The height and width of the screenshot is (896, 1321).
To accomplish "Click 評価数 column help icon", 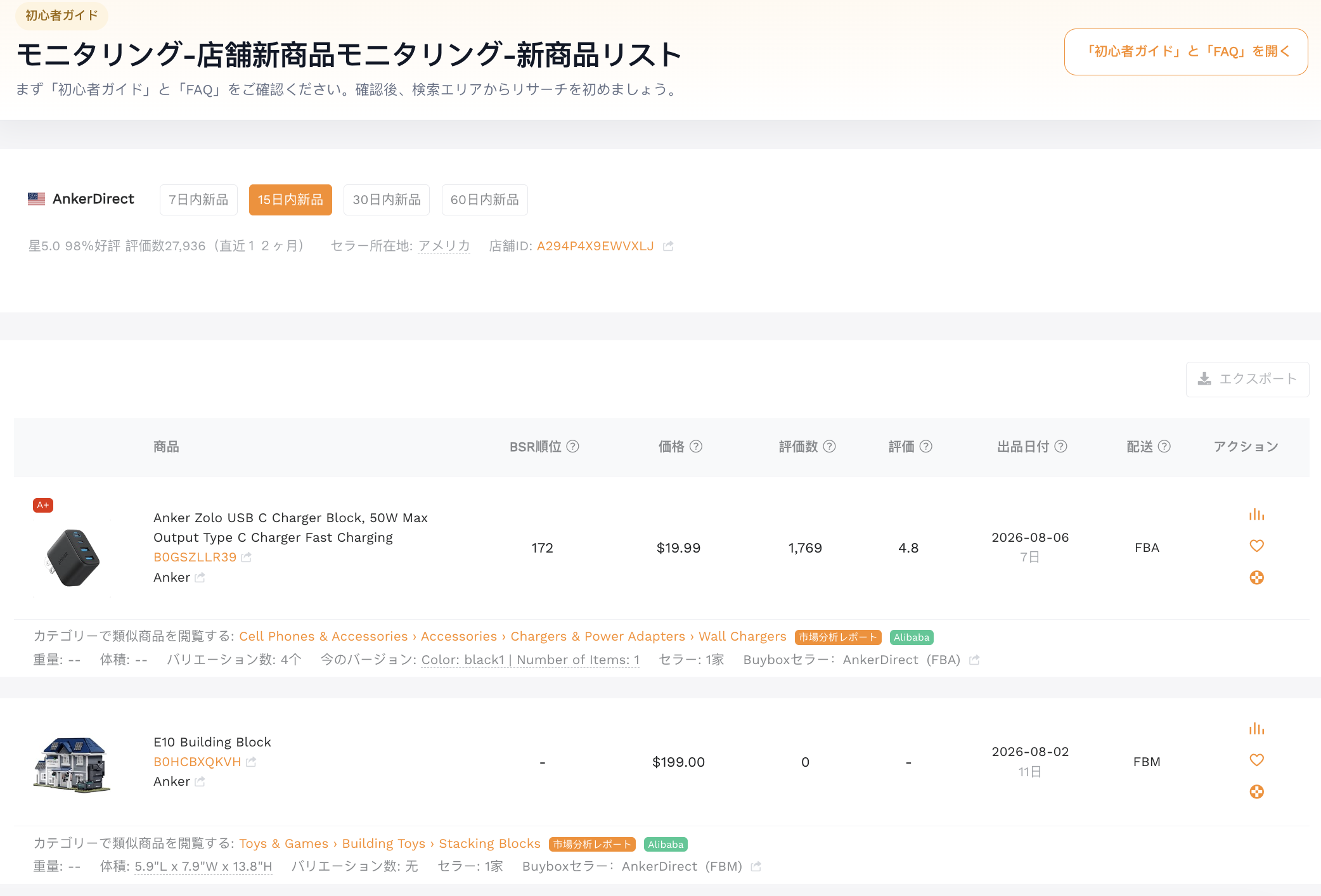I will (829, 447).
